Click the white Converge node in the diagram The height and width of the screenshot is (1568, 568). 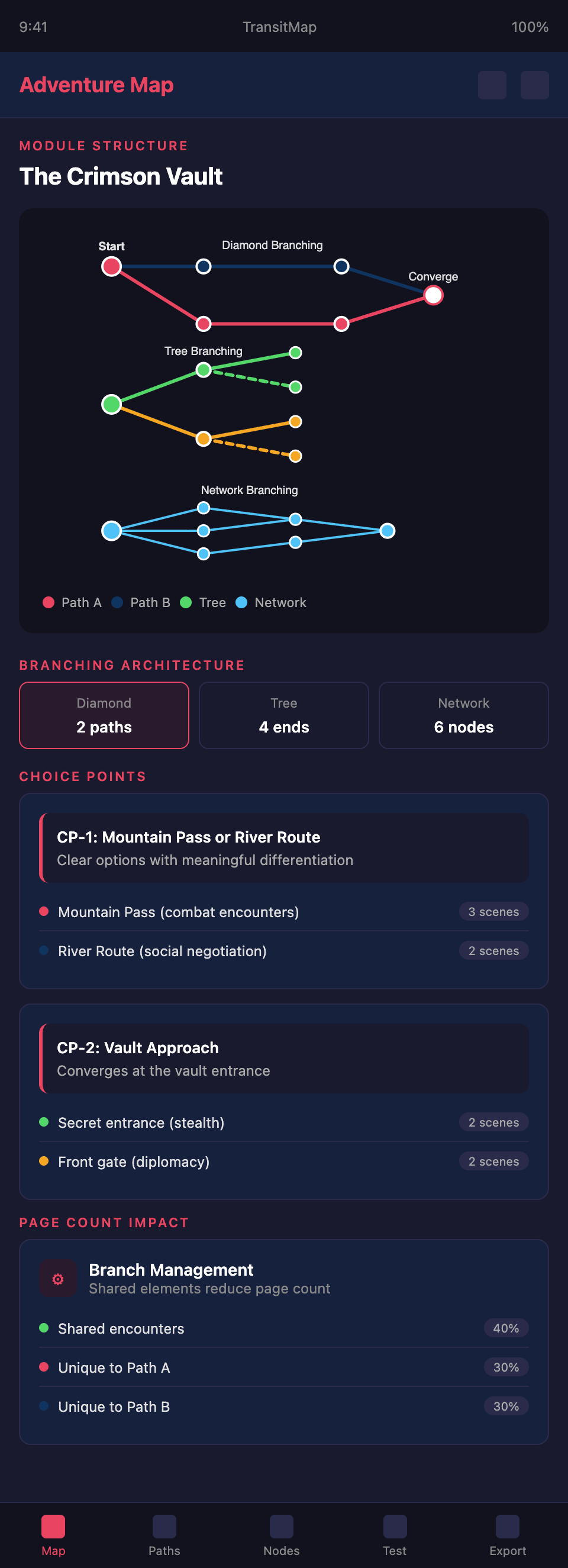point(433,295)
